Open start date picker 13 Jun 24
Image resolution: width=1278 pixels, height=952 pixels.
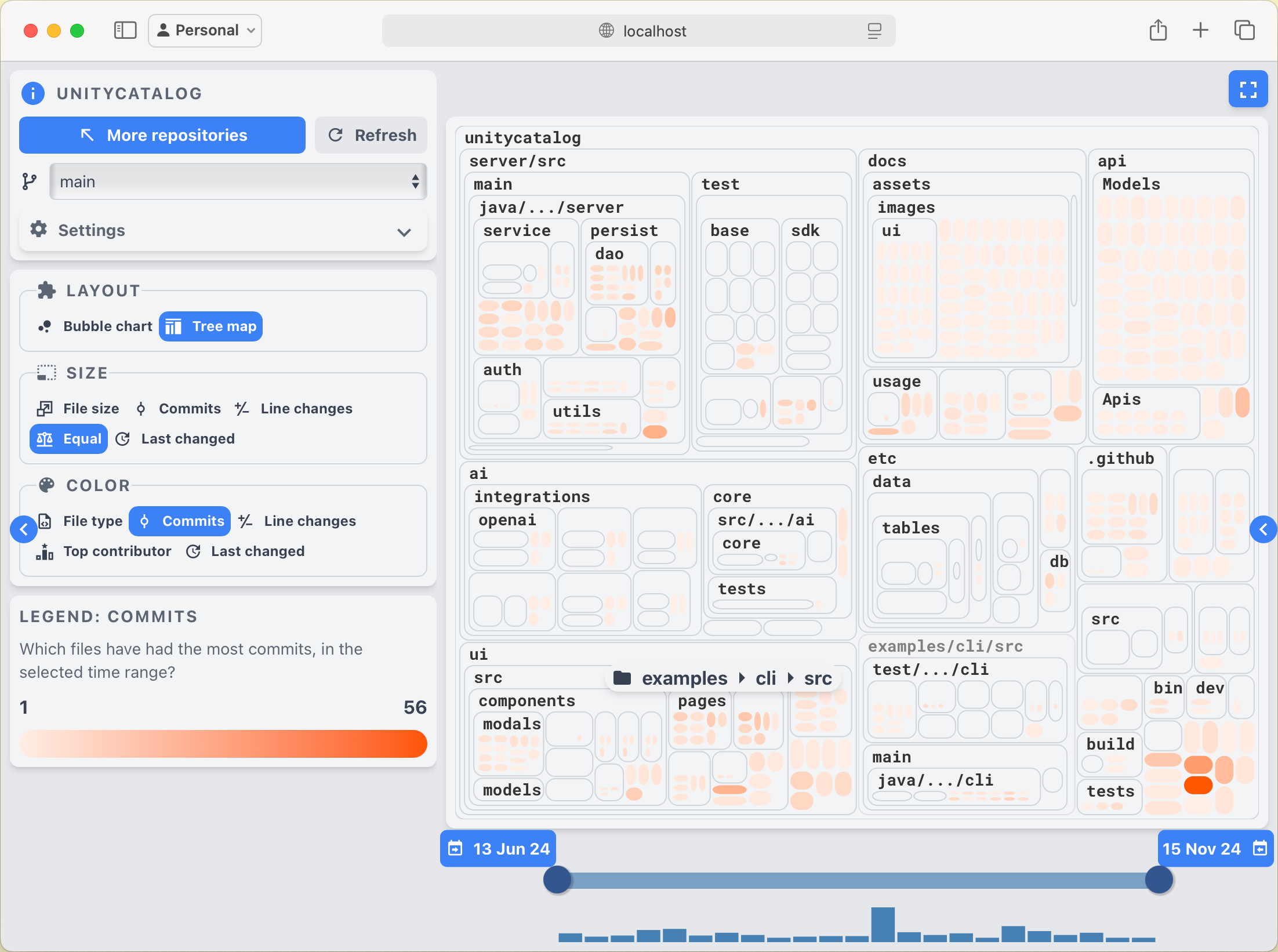498,849
